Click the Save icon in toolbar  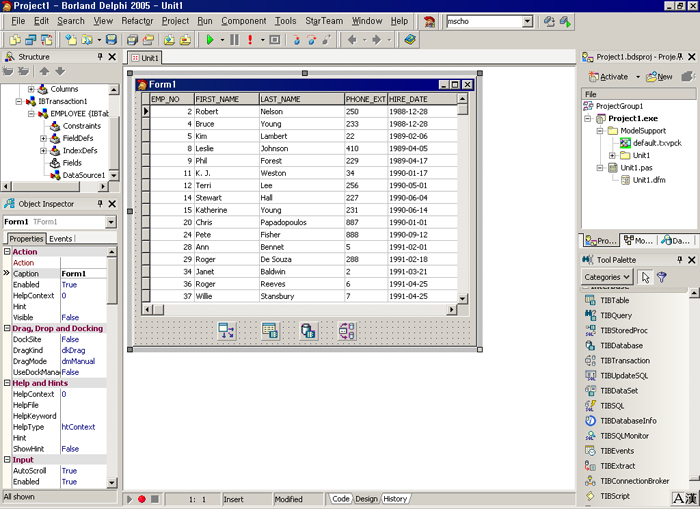tap(112, 40)
